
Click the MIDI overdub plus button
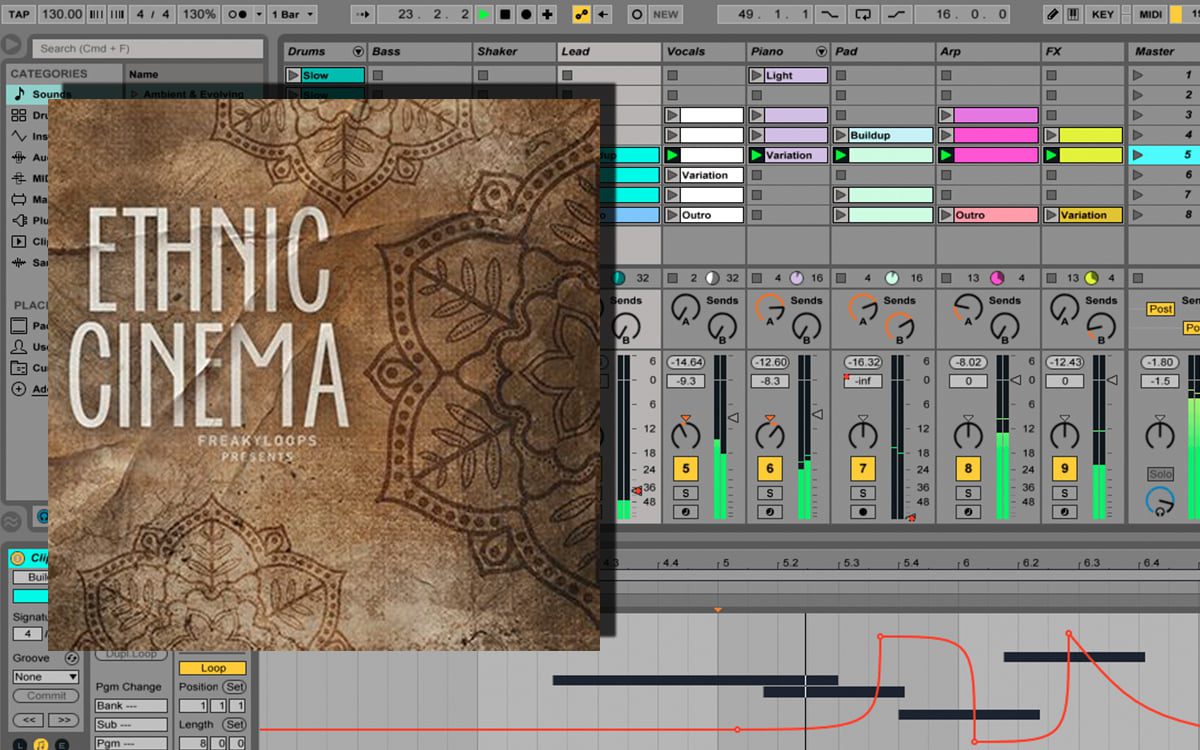[x=547, y=14]
